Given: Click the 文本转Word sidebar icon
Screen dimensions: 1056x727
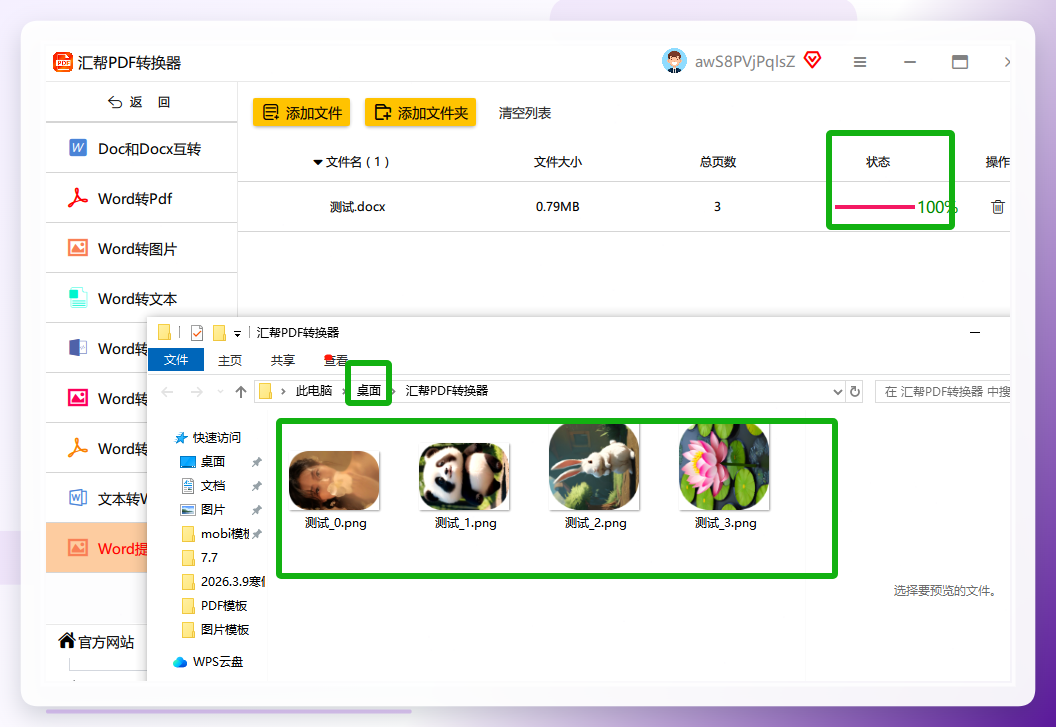Looking at the screenshot, I should click(x=77, y=498).
